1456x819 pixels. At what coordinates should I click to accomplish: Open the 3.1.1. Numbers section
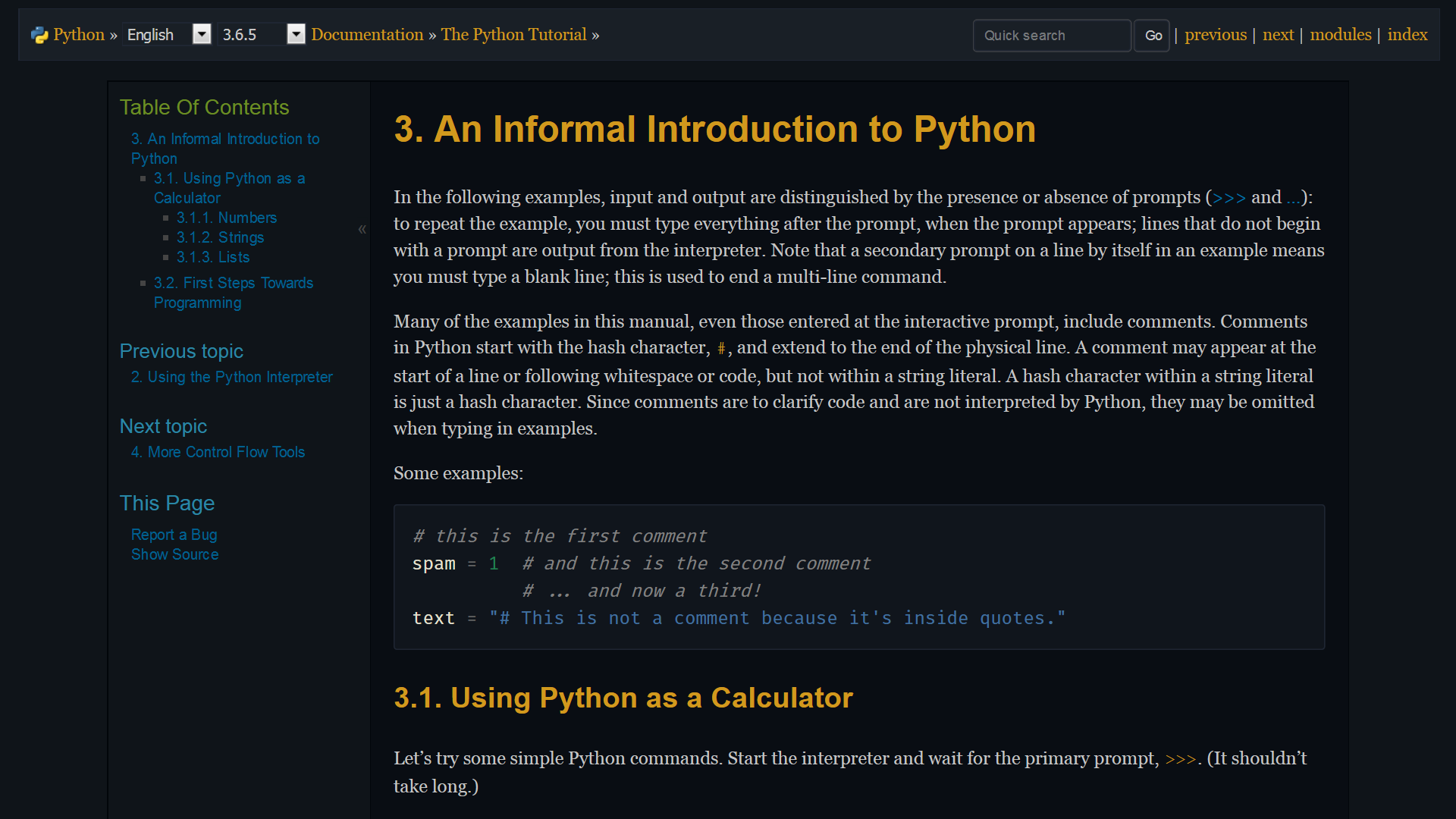point(226,218)
